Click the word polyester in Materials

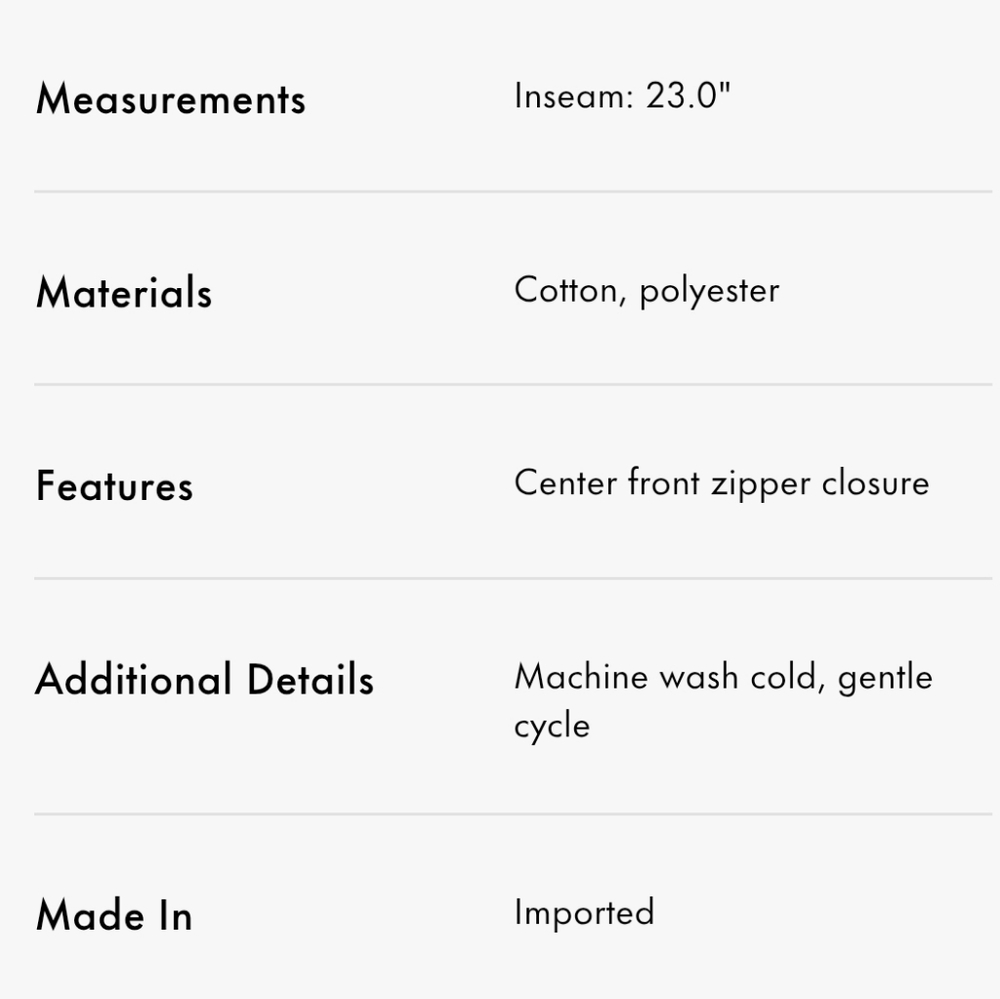[709, 292]
